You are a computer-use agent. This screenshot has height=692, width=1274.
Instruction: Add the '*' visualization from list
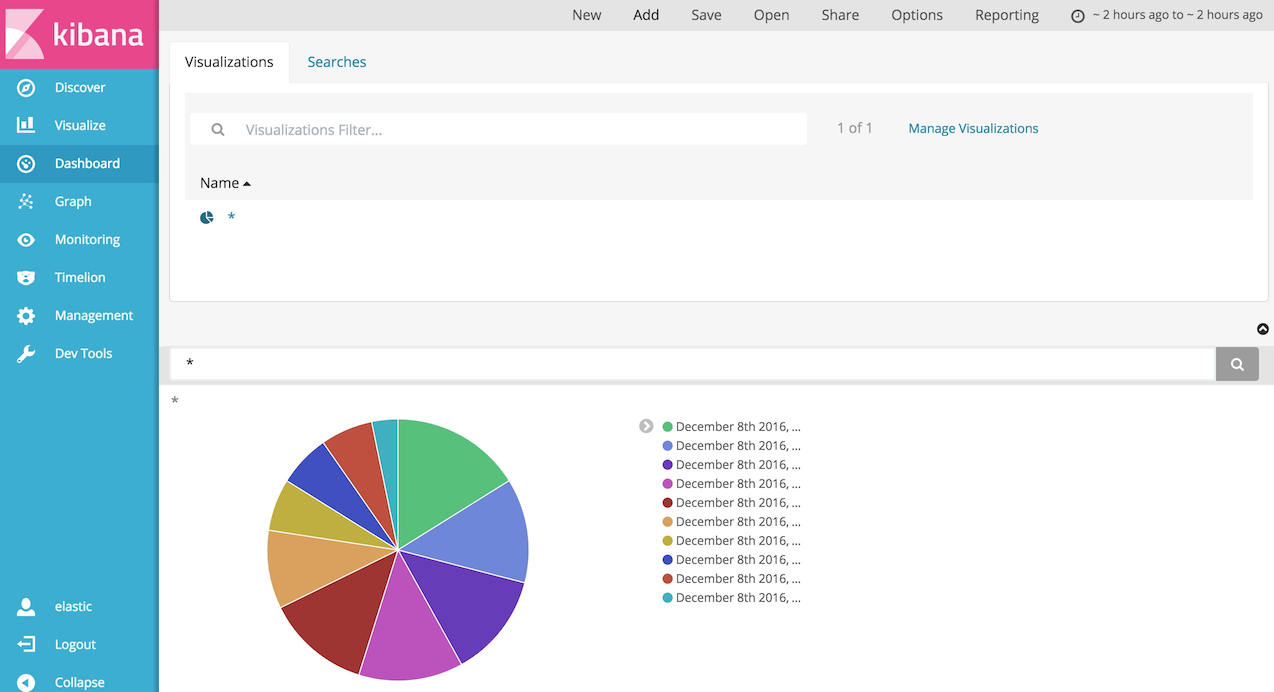point(231,217)
